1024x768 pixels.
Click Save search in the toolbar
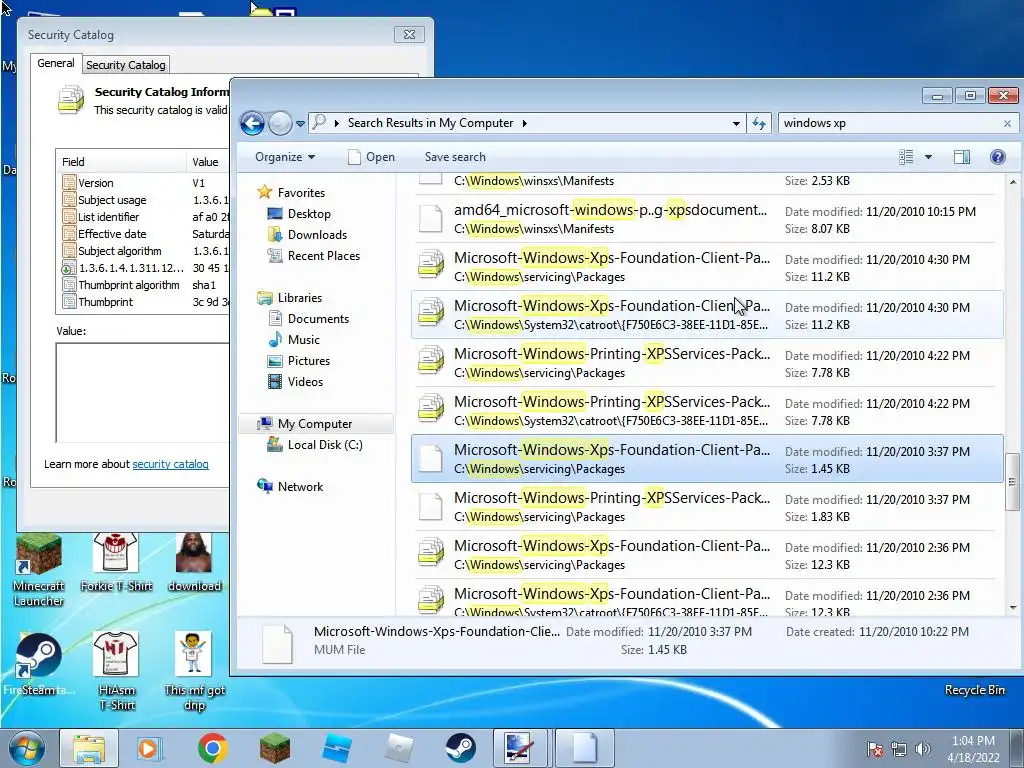(455, 157)
